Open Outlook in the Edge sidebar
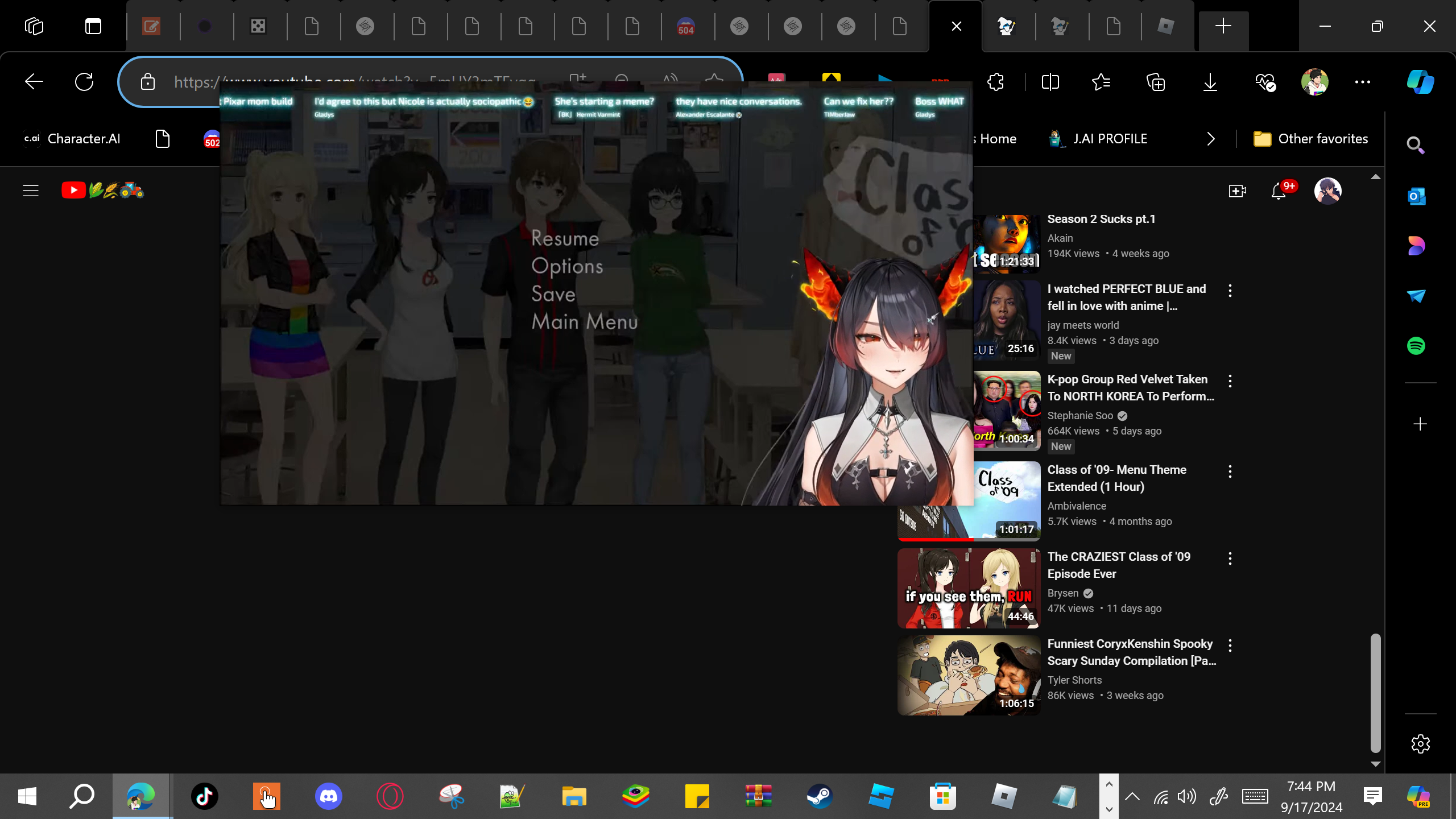This screenshot has width=1456, height=819. tap(1416, 197)
